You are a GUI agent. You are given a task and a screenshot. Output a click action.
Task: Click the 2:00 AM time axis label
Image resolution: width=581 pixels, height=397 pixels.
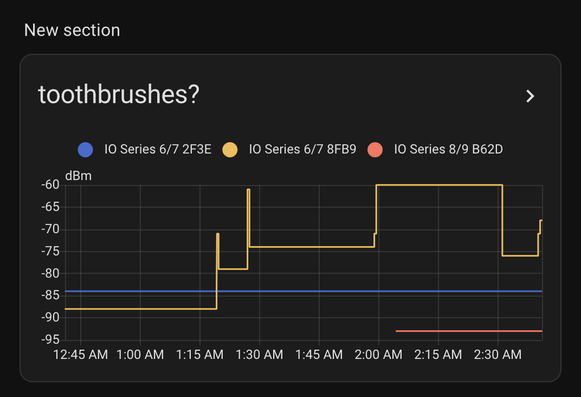point(378,355)
